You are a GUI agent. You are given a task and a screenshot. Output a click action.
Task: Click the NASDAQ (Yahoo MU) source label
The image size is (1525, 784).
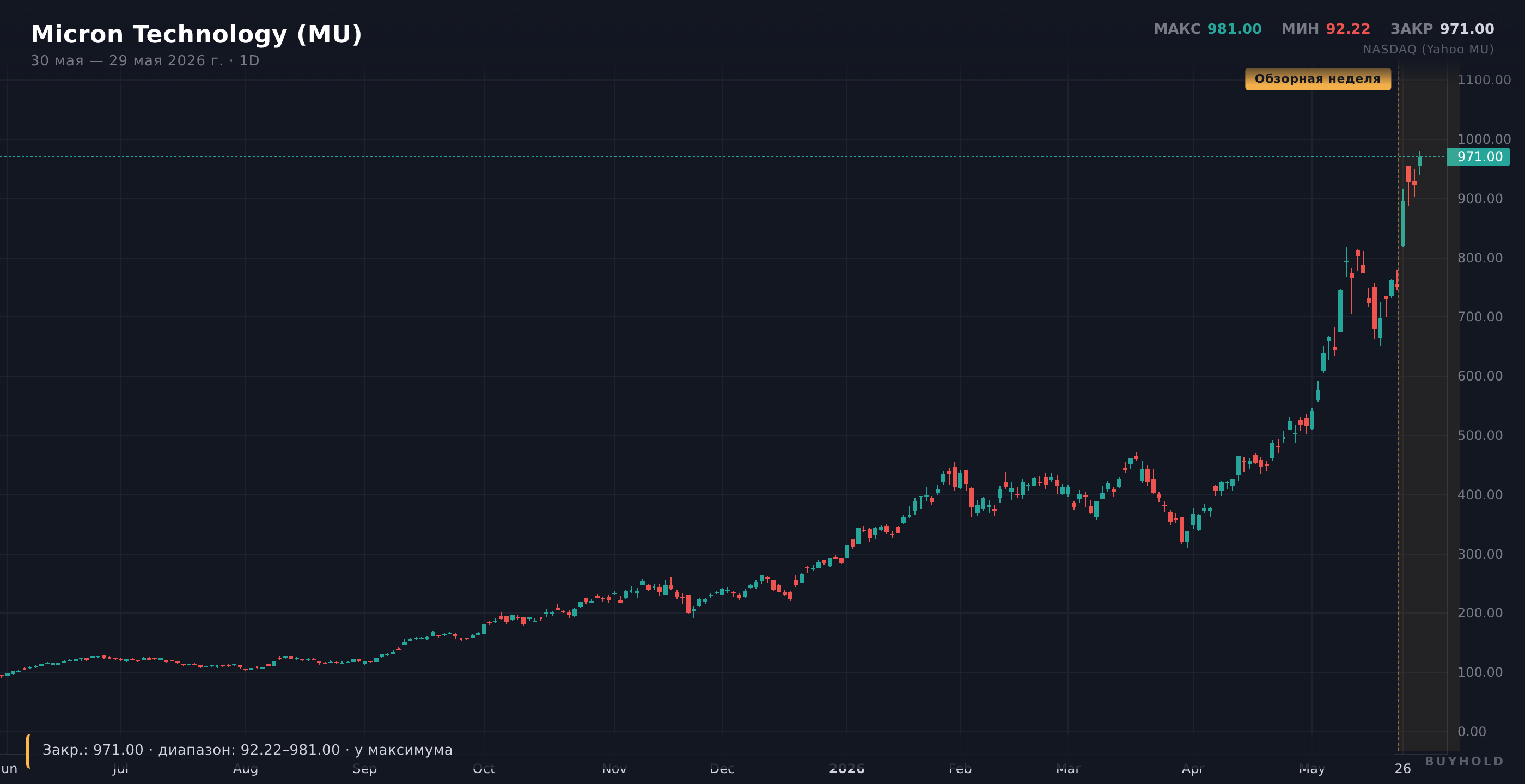pyautogui.click(x=1428, y=50)
